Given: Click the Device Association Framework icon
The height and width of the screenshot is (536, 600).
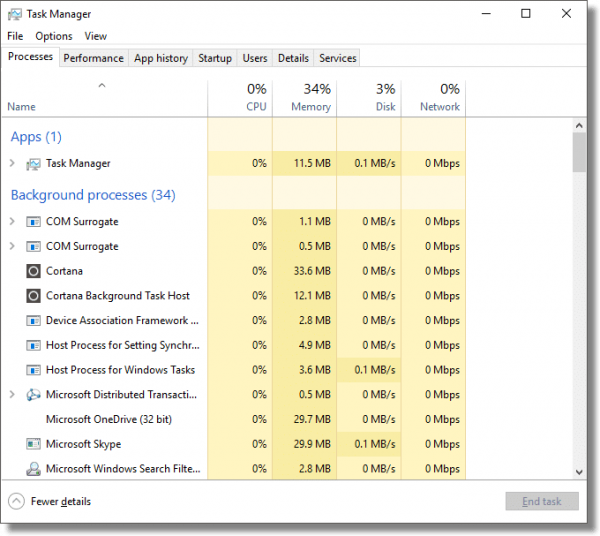Looking at the screenshot, I should coord(33,321).
